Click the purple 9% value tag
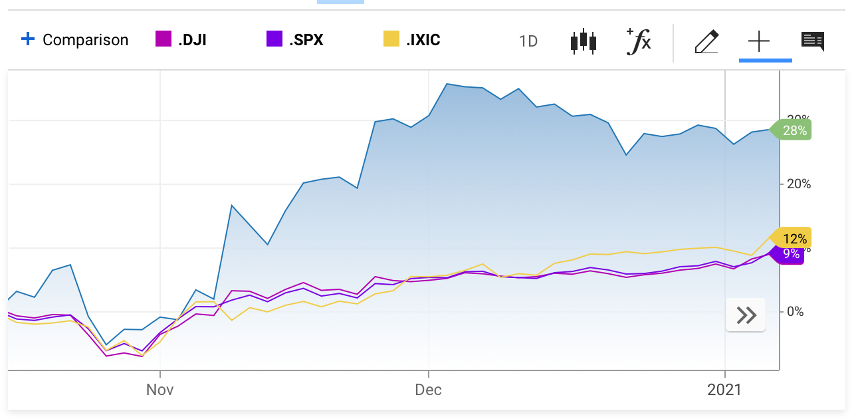 click(791, 254)
